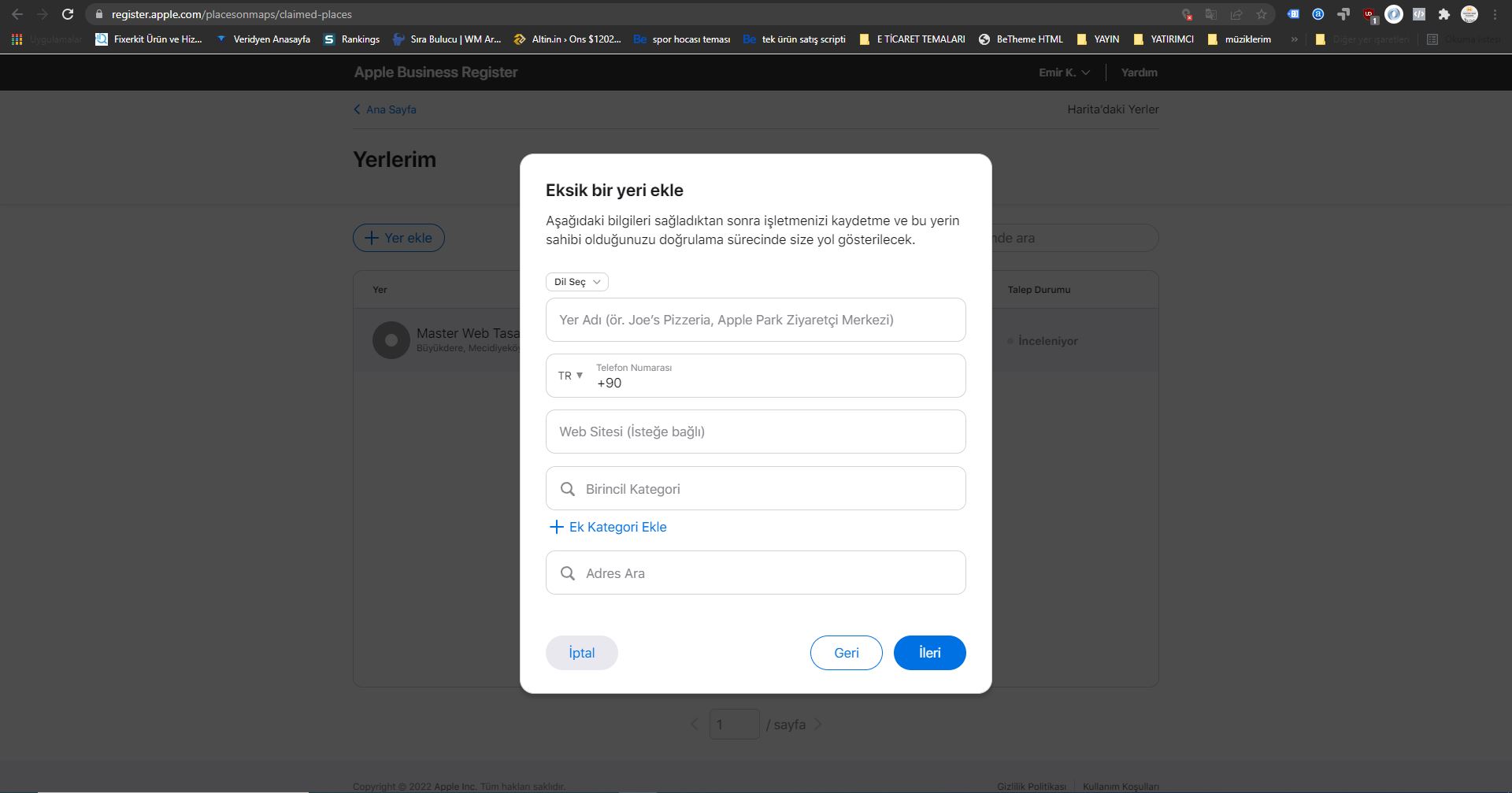The image size is (1512, 793).
Task: Bookmark this page with the star icon
Action: [x=1262, y=14]
